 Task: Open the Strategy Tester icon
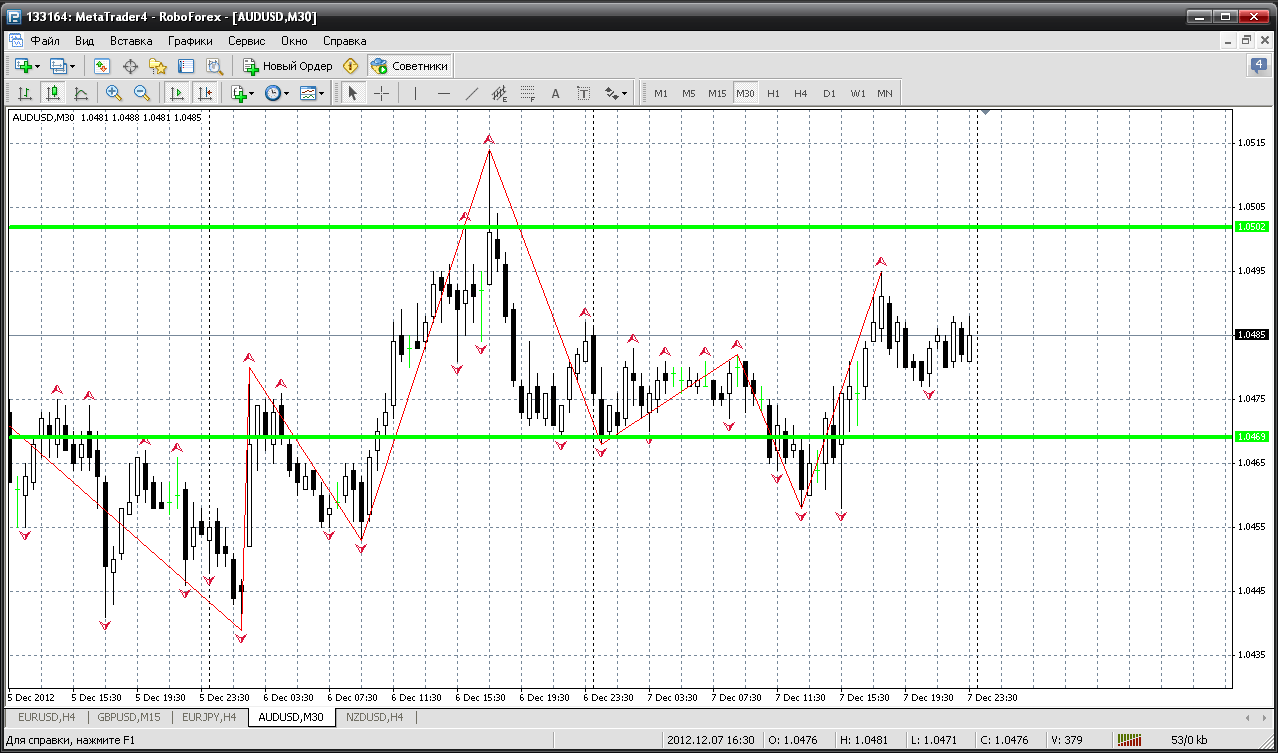click(214, 66)
